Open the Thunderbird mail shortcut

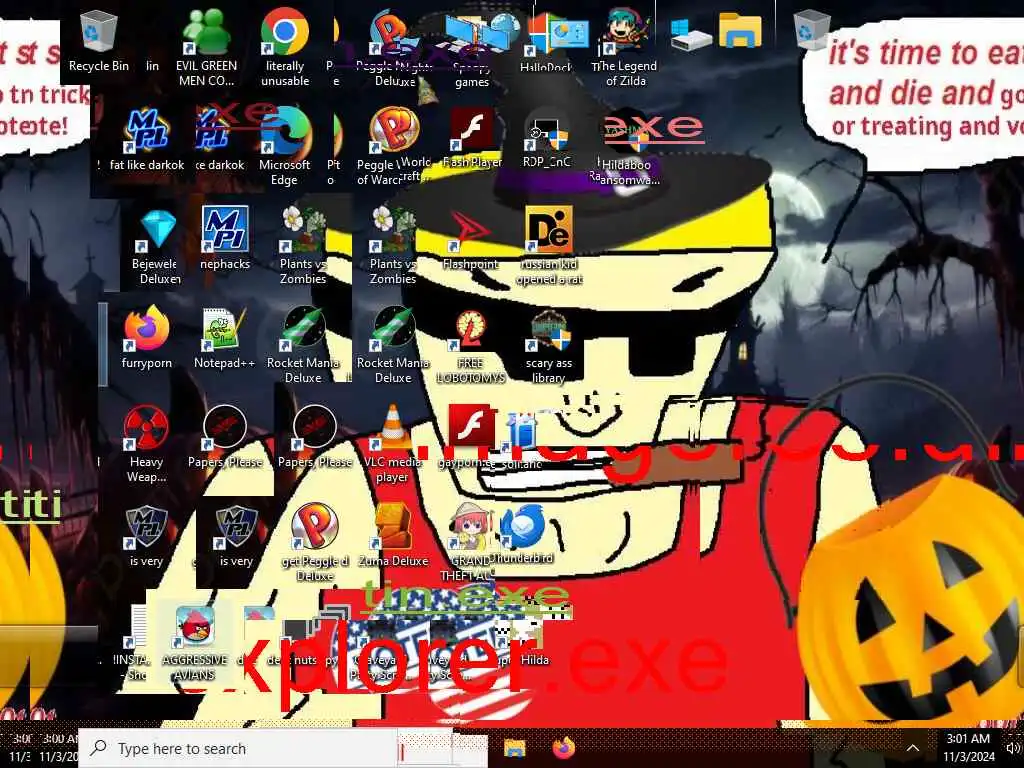click(x=523, y=534)
